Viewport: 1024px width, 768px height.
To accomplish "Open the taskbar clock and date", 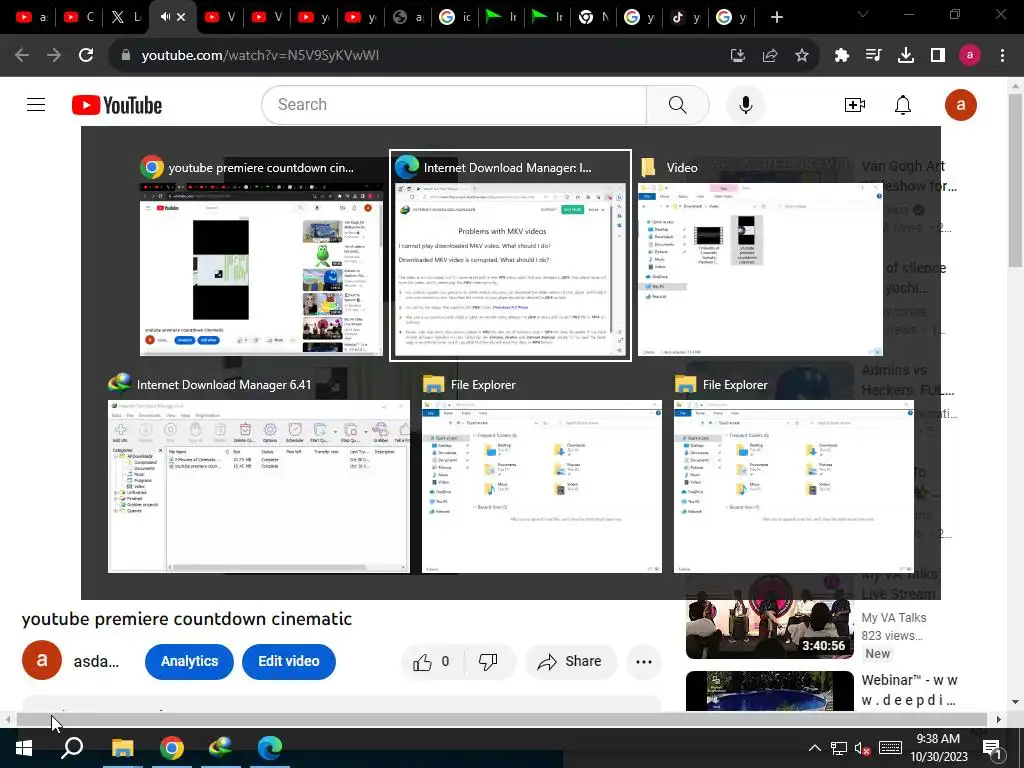I will coord(938,748).
